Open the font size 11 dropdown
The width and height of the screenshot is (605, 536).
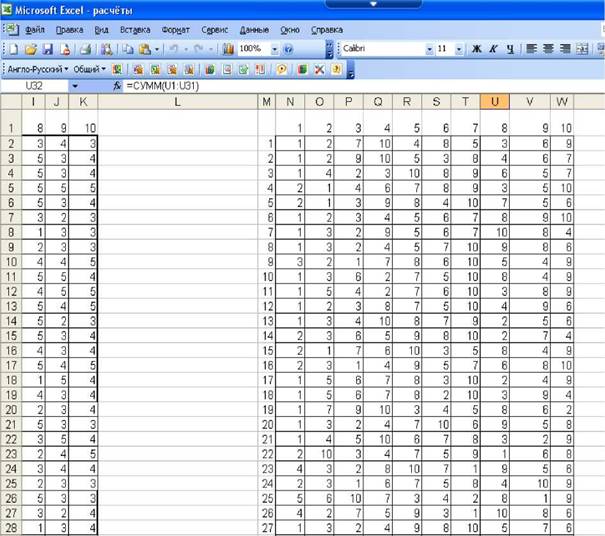tap(459, 49)
